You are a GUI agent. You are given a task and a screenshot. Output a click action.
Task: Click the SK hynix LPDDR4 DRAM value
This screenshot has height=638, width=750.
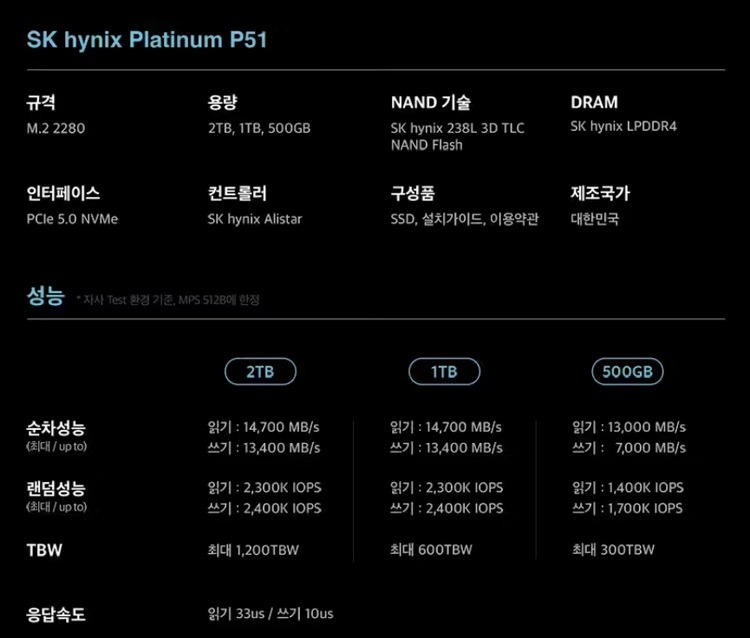(623, 127)
